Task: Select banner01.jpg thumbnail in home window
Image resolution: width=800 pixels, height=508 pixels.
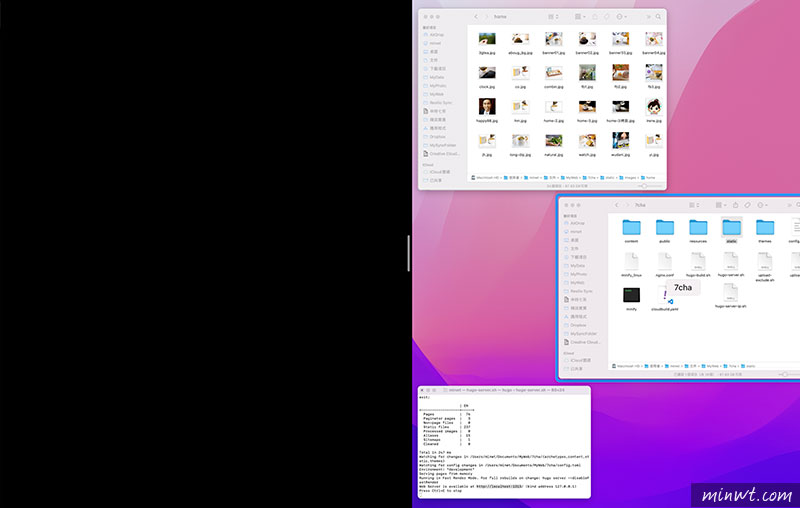Action: pyautogui.click(x=554, y=39)
